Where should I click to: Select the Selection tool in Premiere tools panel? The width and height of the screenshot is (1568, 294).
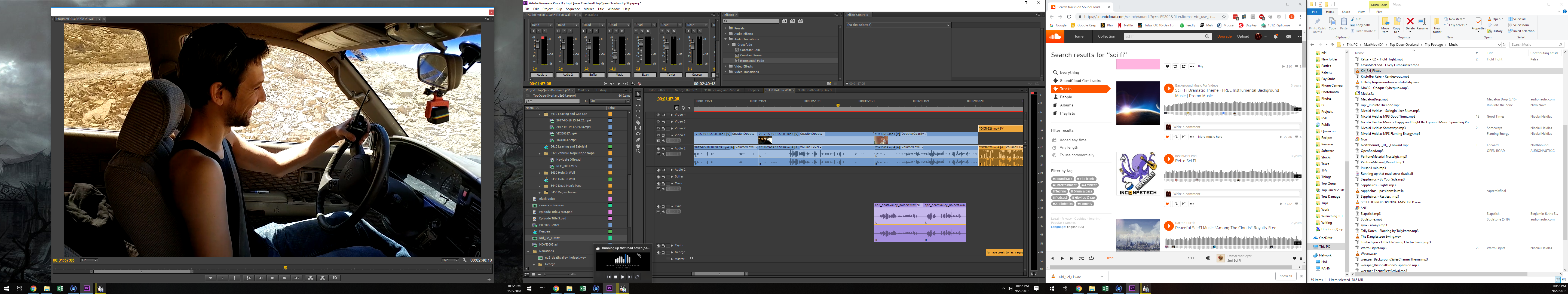pyautogui.click(x=639, y=94)
